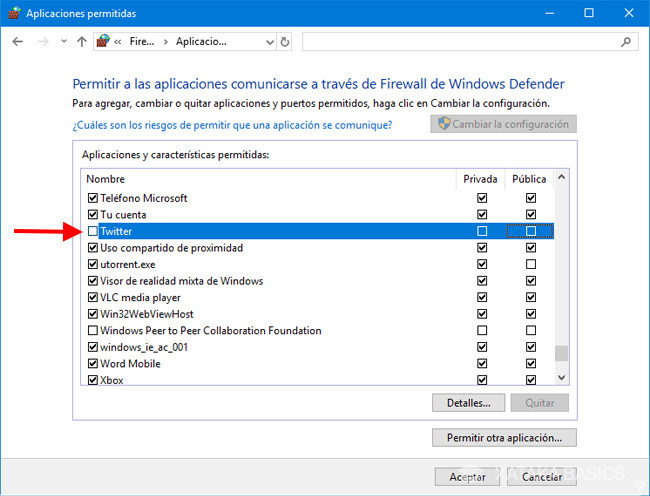The width and height of the screenshot is (650, 496).
Task: Open the address bar history dropdown
Action: [x=270, y=42]
